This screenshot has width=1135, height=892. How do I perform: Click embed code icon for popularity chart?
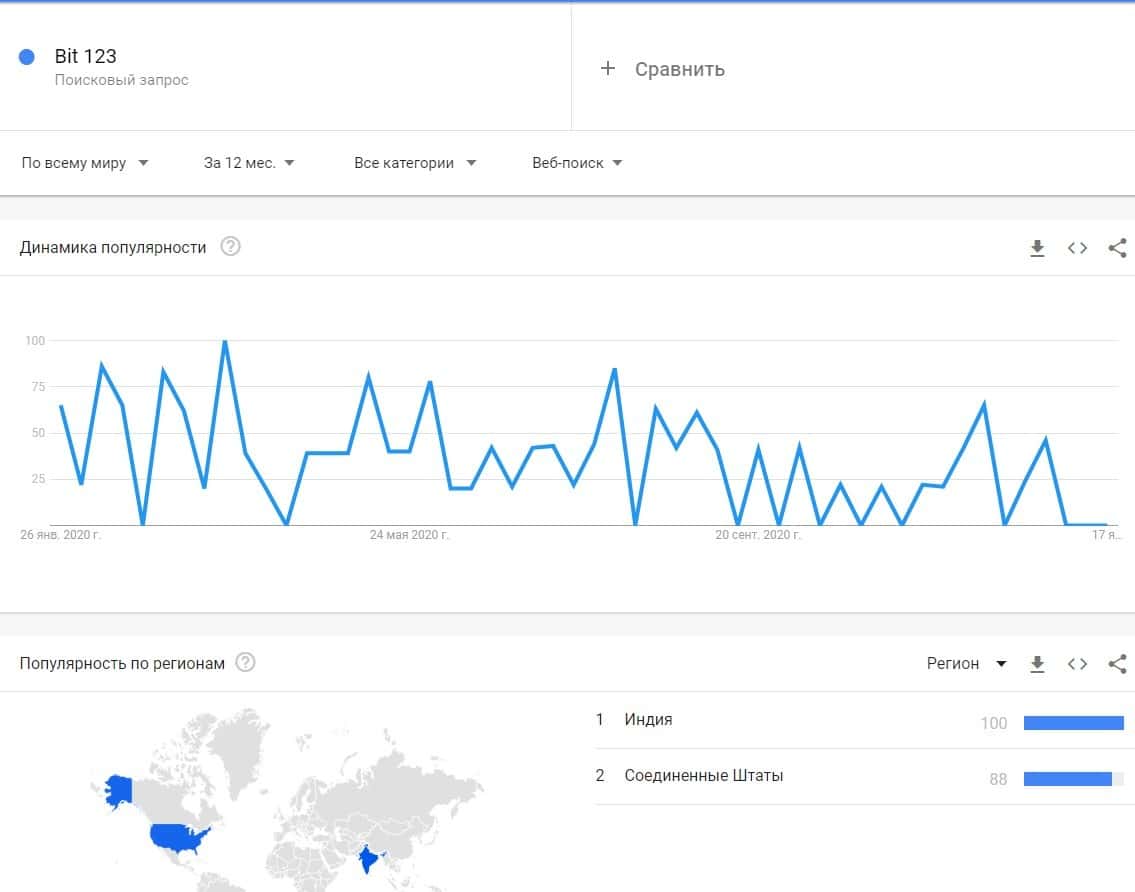click(1077, 248)
